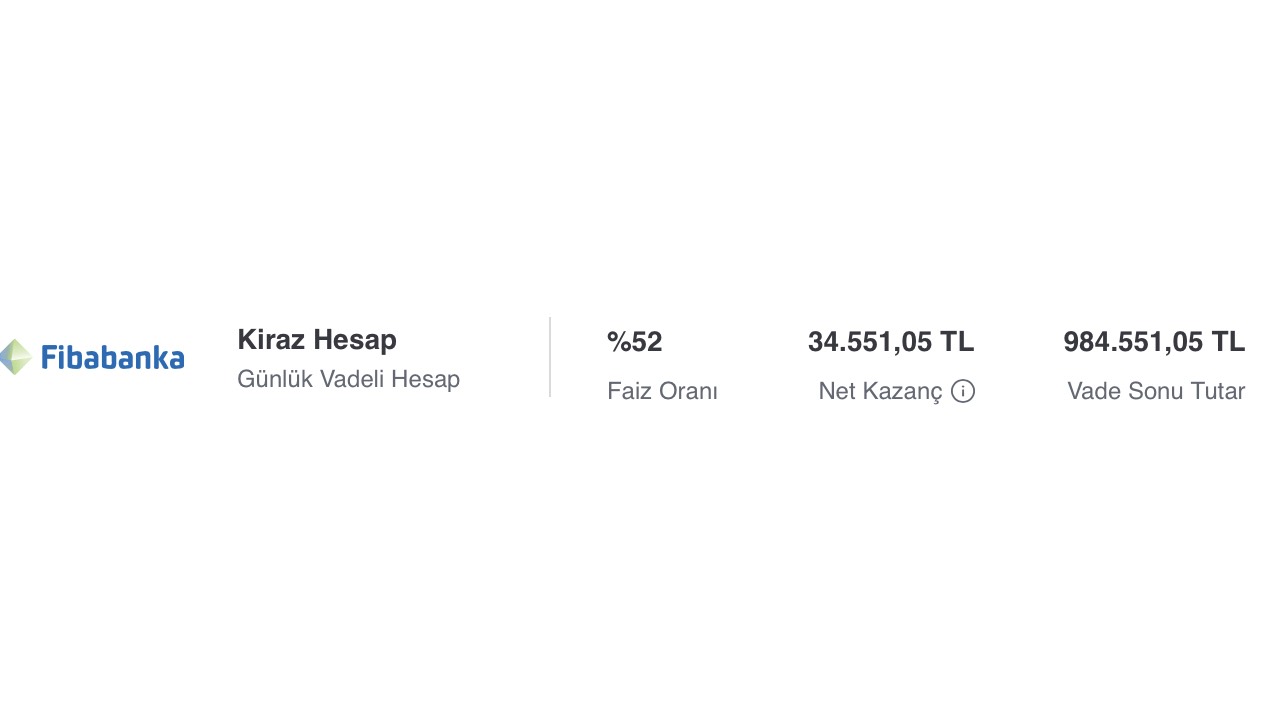Click the 984.551,05 TL maturity amount

click(1154, 342)
